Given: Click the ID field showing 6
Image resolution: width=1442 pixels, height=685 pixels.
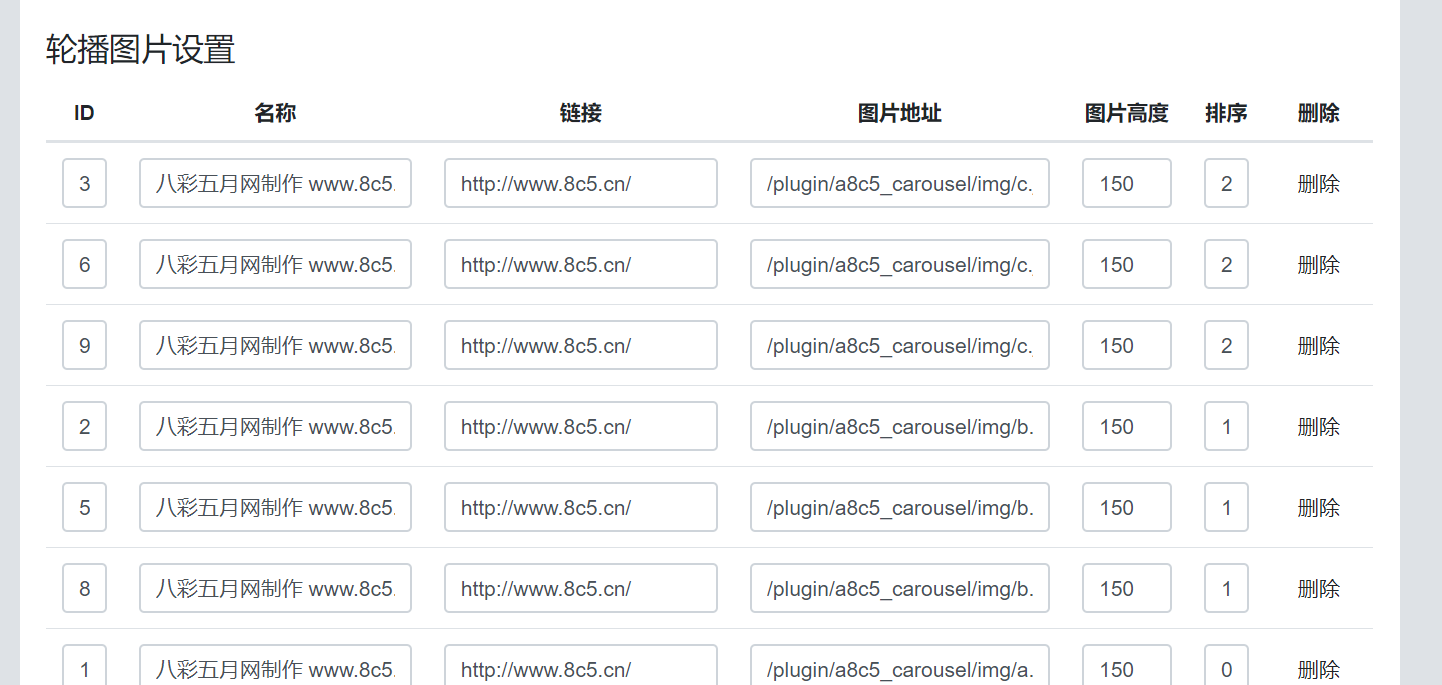Looking at the screenshot, I should [x=84, y=264].
